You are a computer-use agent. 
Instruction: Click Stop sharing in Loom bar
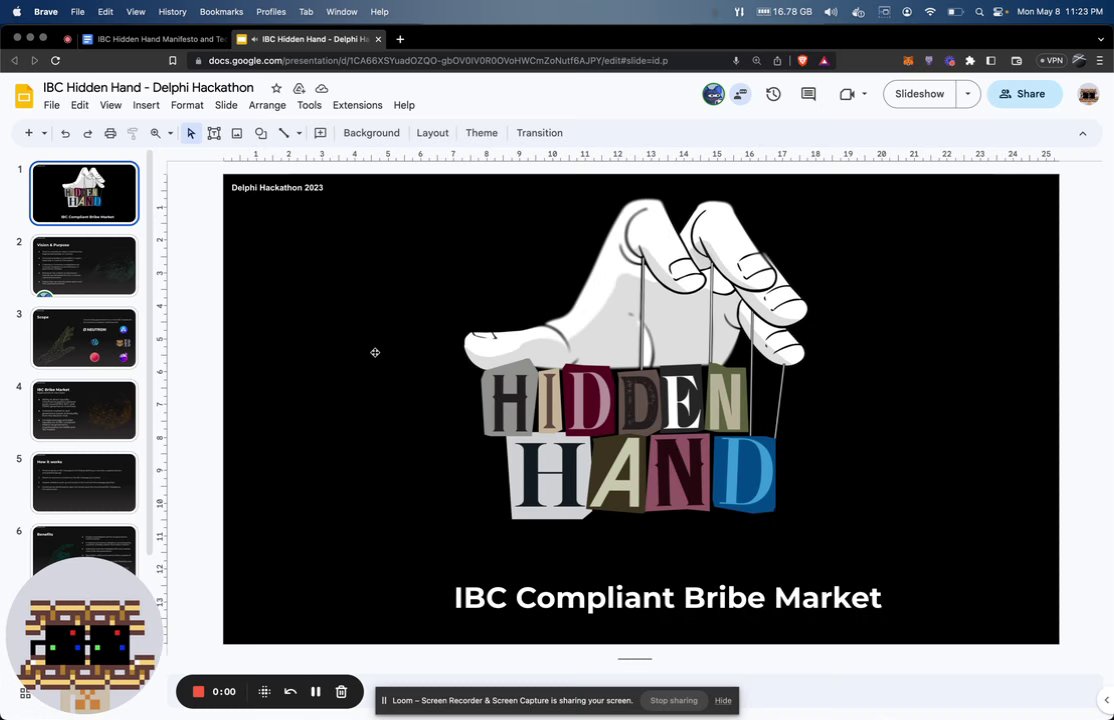click(x=674, y=701)
